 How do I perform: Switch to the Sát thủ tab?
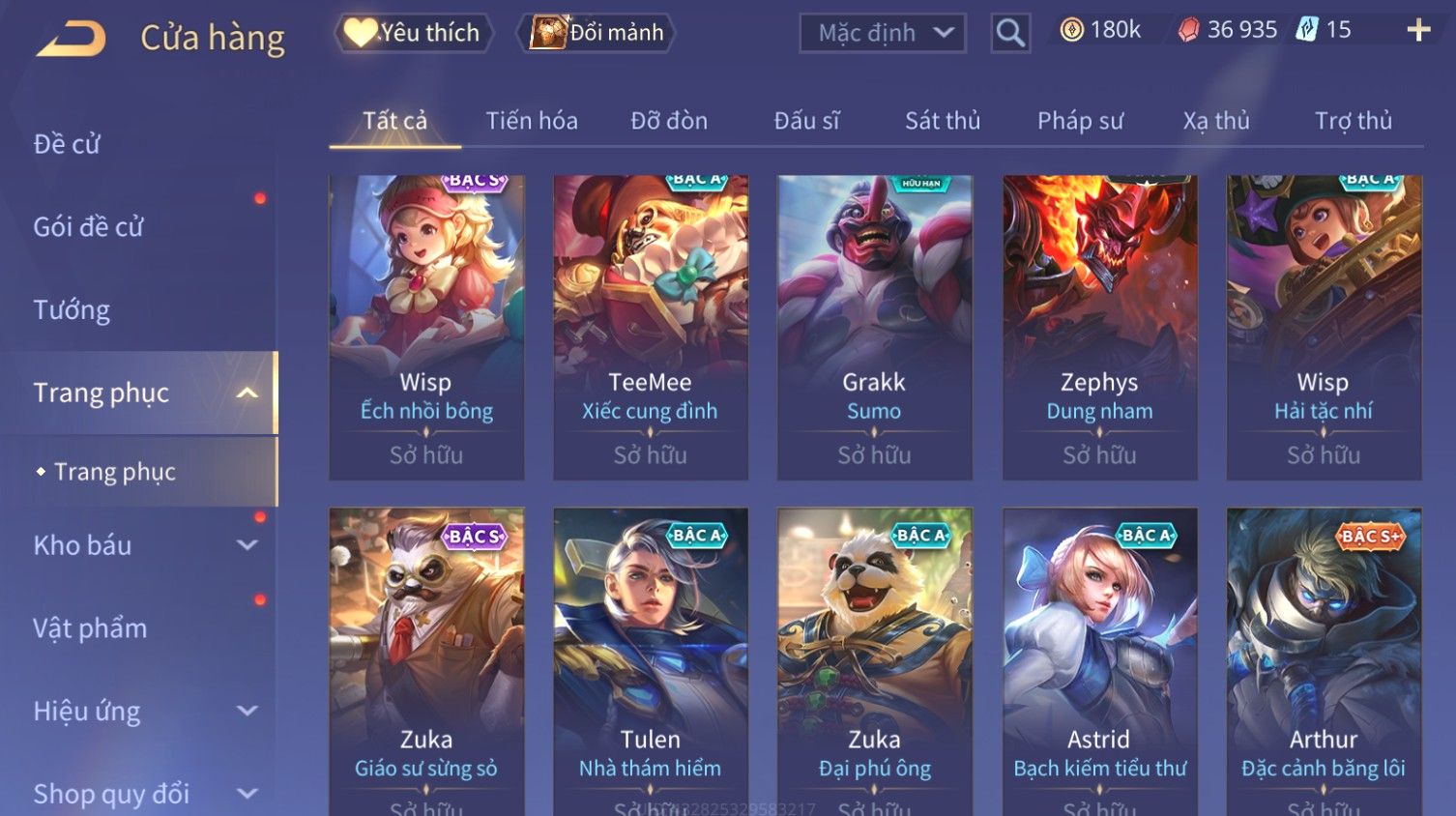tap(943, 121)
